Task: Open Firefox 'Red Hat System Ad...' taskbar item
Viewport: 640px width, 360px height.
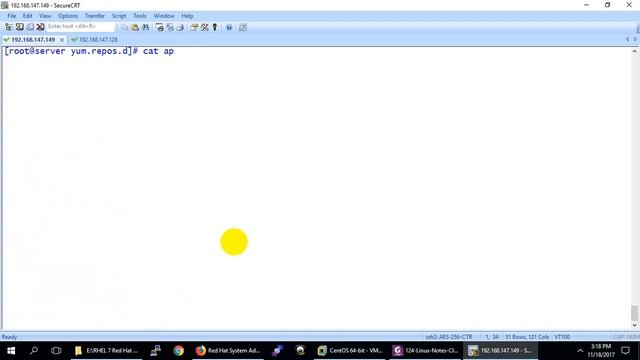Action: 228,351
